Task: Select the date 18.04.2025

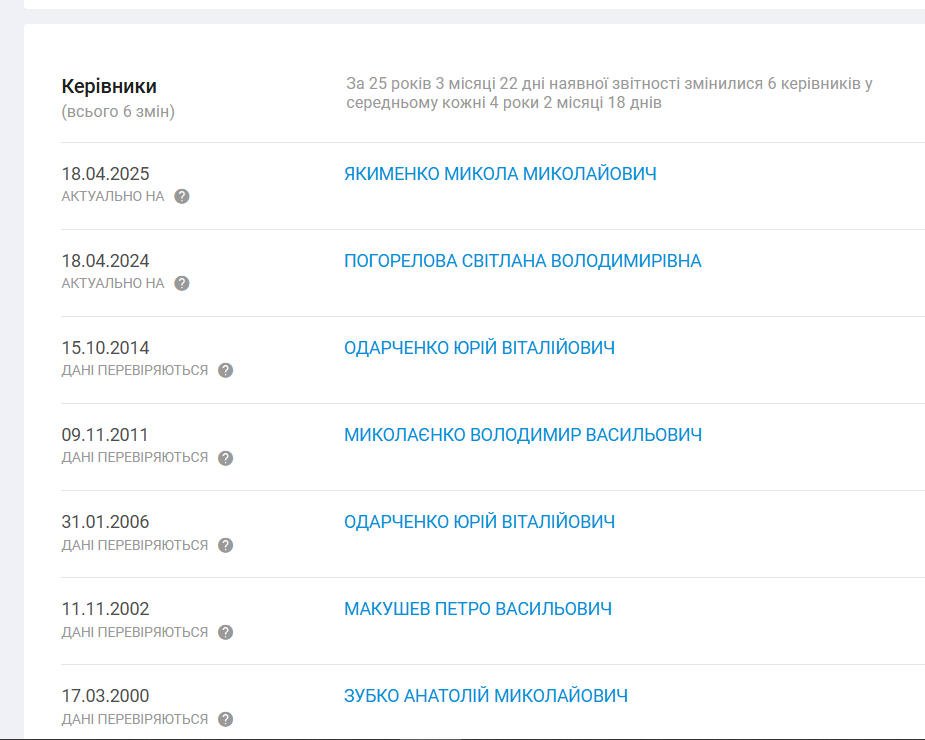Action: pos(106,174)
